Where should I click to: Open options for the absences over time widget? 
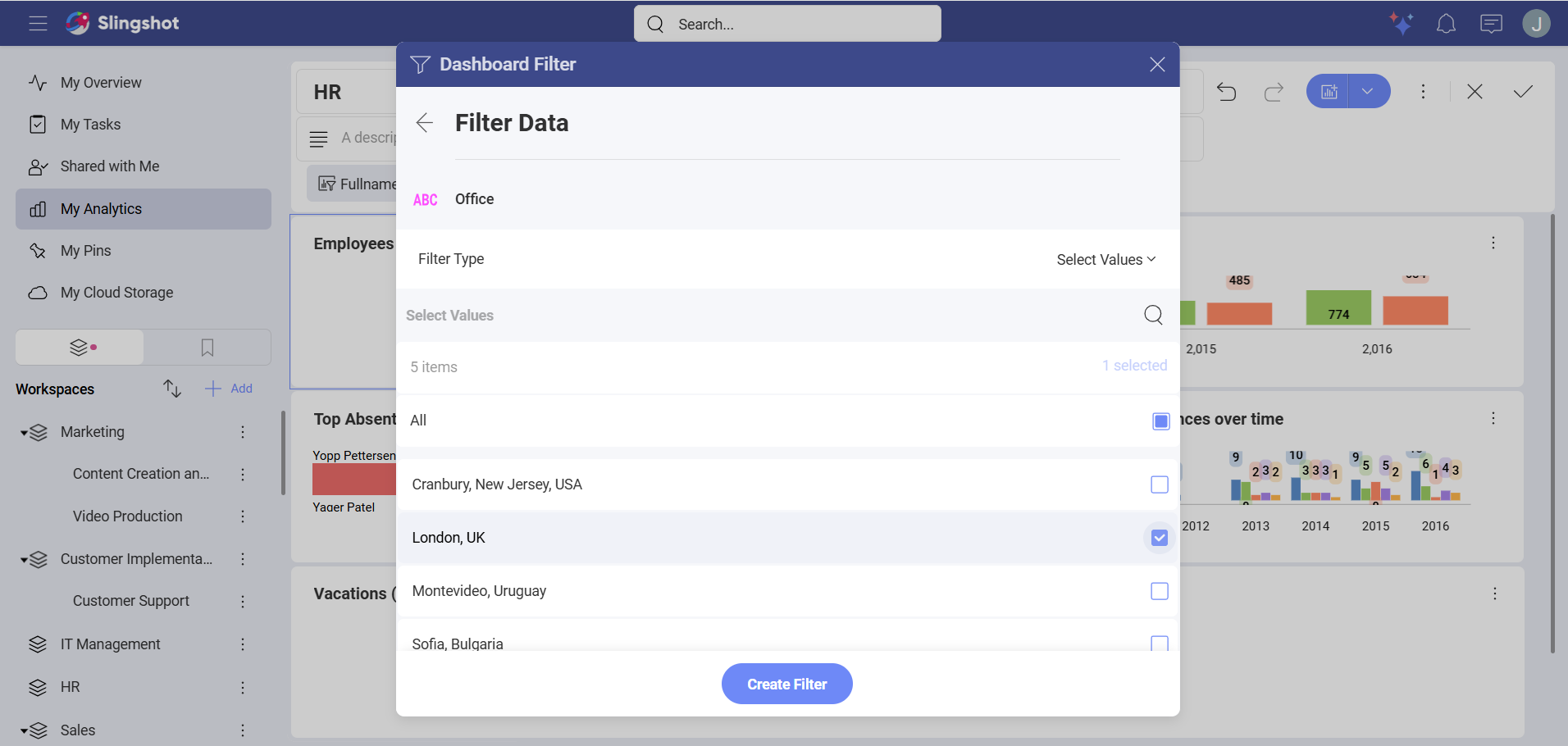1493,418
